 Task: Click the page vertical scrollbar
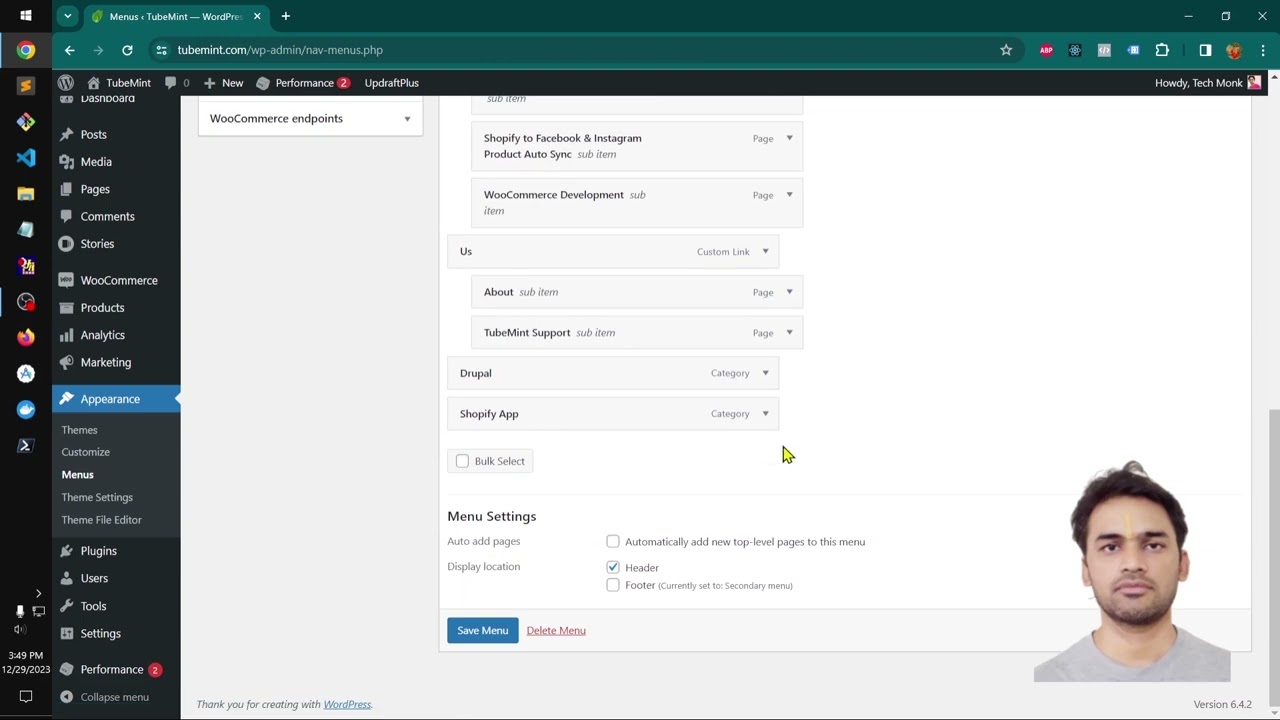click(1273, 557)
